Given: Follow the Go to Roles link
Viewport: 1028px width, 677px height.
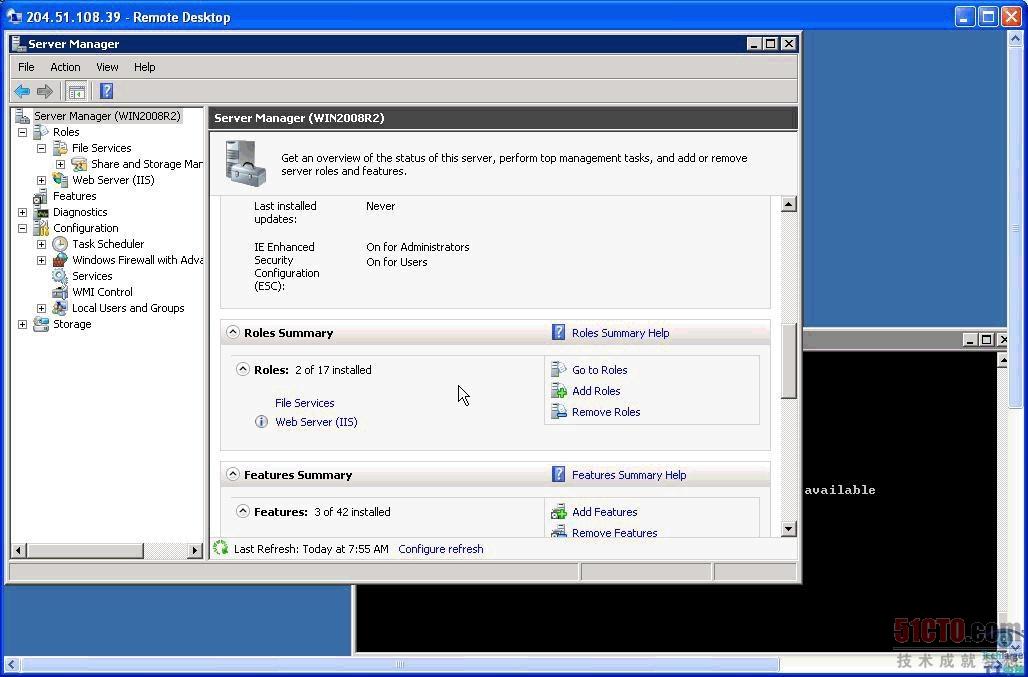Looking at the screenshot, I should (x=599, y=370).
